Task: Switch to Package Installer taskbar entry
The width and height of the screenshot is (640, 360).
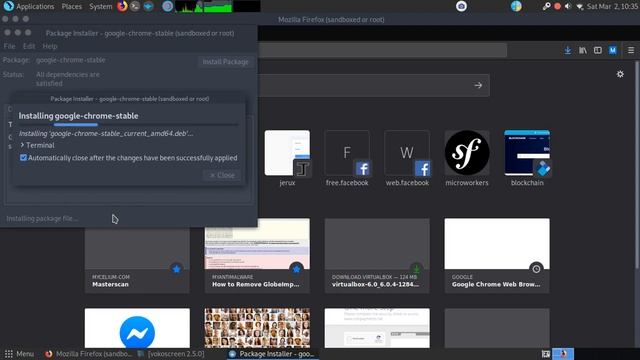Action: pyautogui.click(x=272, y=354)
